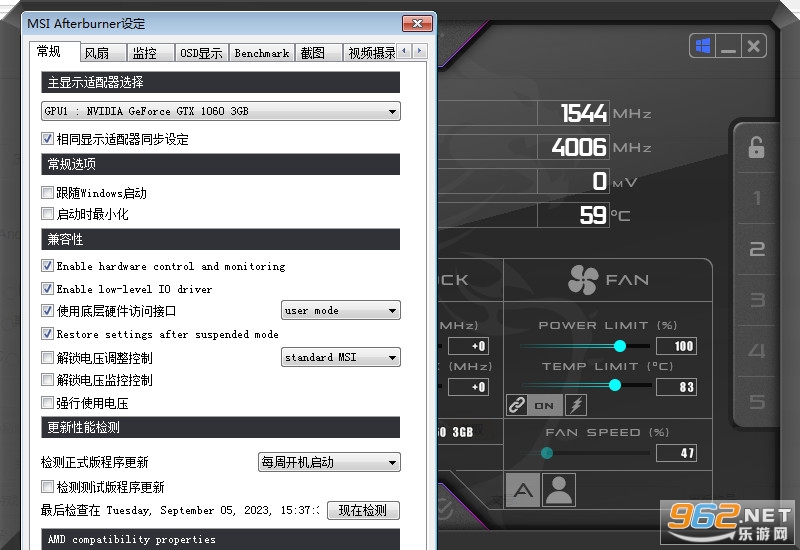Screen dimensions: 800x550
Task: Check the start minimized option
Action: point(47,213)
